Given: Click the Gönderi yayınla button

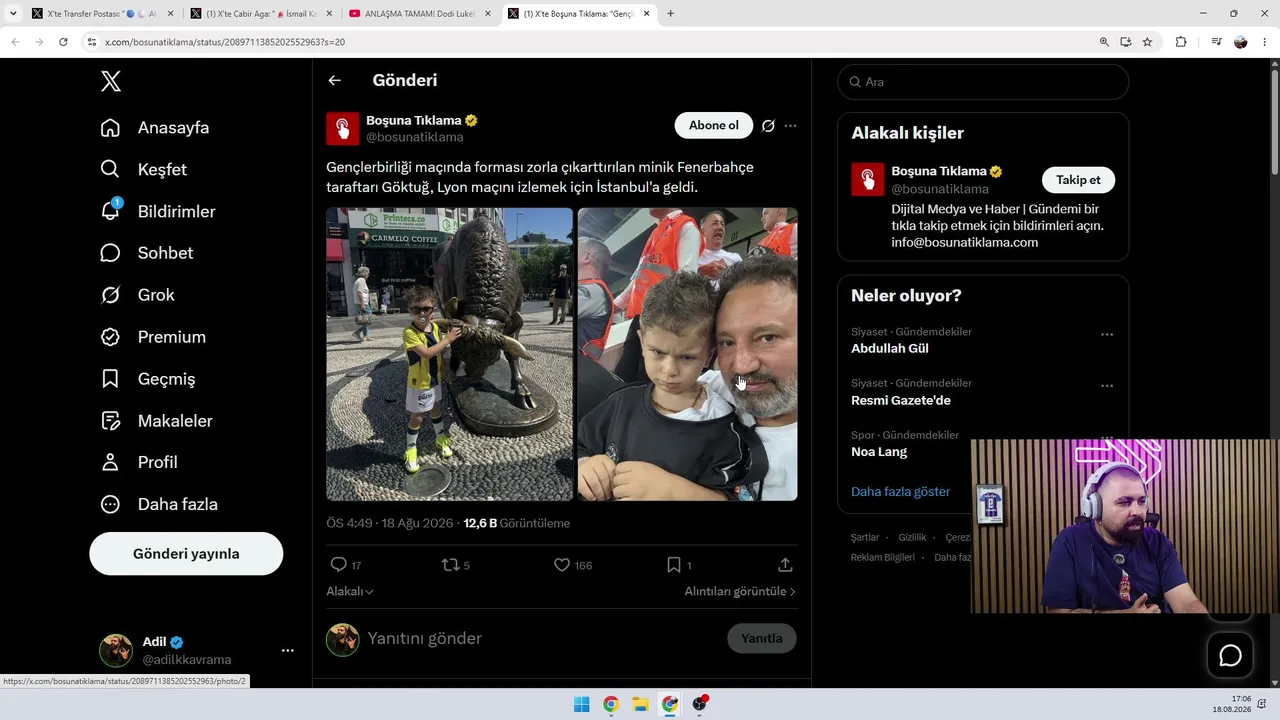Looking at the screenshot, I should click(x=186, y=554).
